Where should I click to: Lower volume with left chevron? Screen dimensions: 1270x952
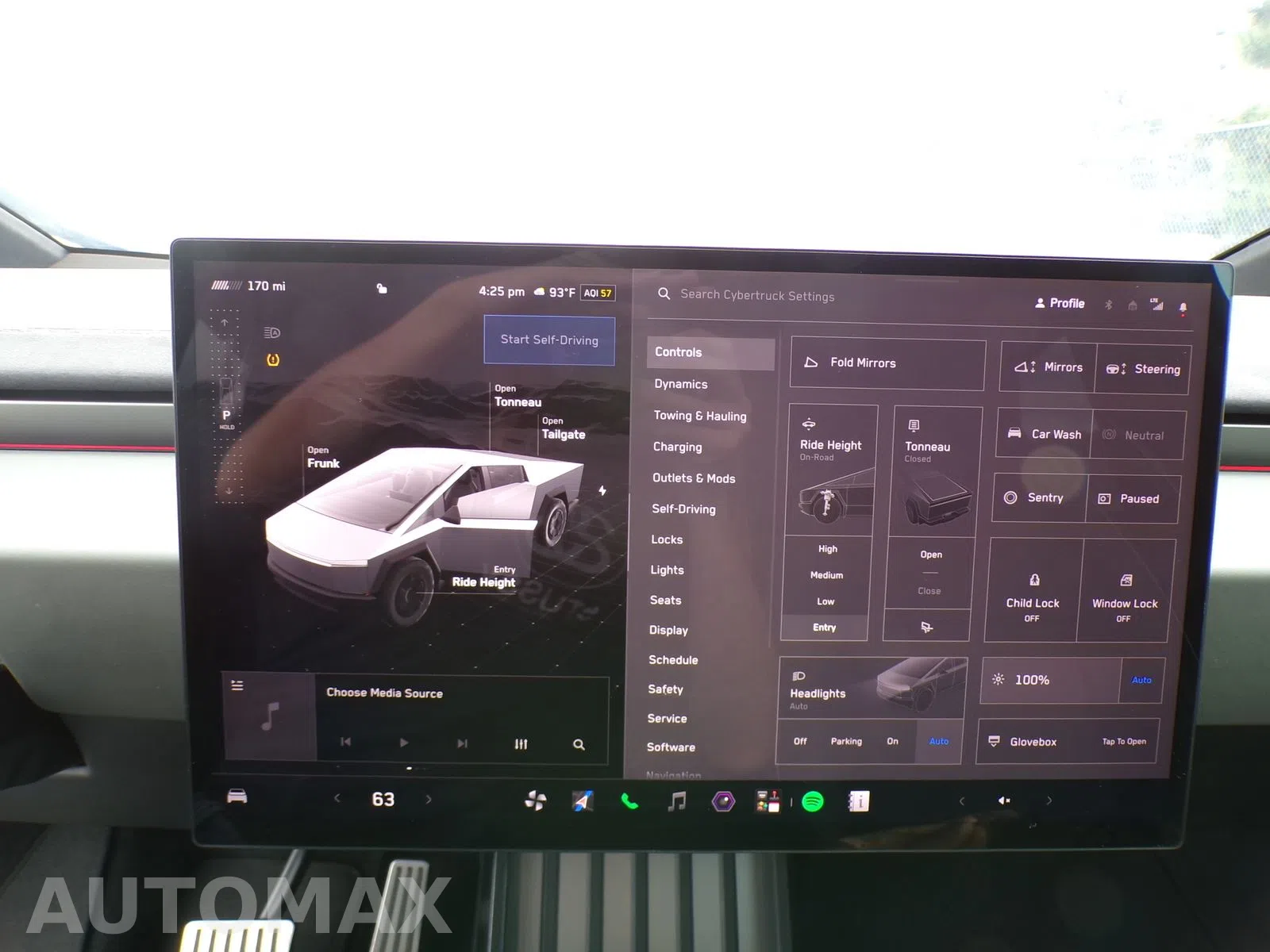[x=961, y=800]
